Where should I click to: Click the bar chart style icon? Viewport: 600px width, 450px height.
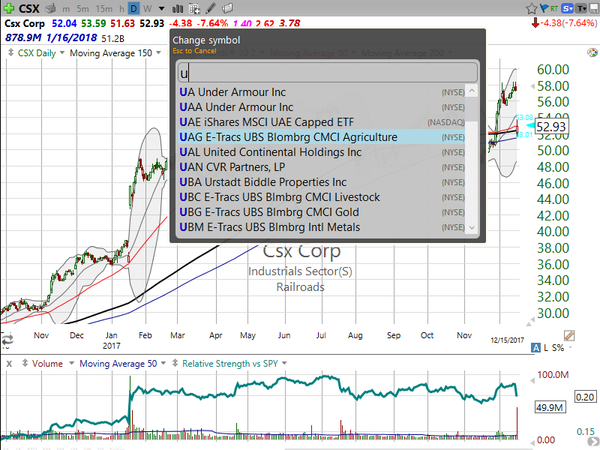[x=177, y=8]
